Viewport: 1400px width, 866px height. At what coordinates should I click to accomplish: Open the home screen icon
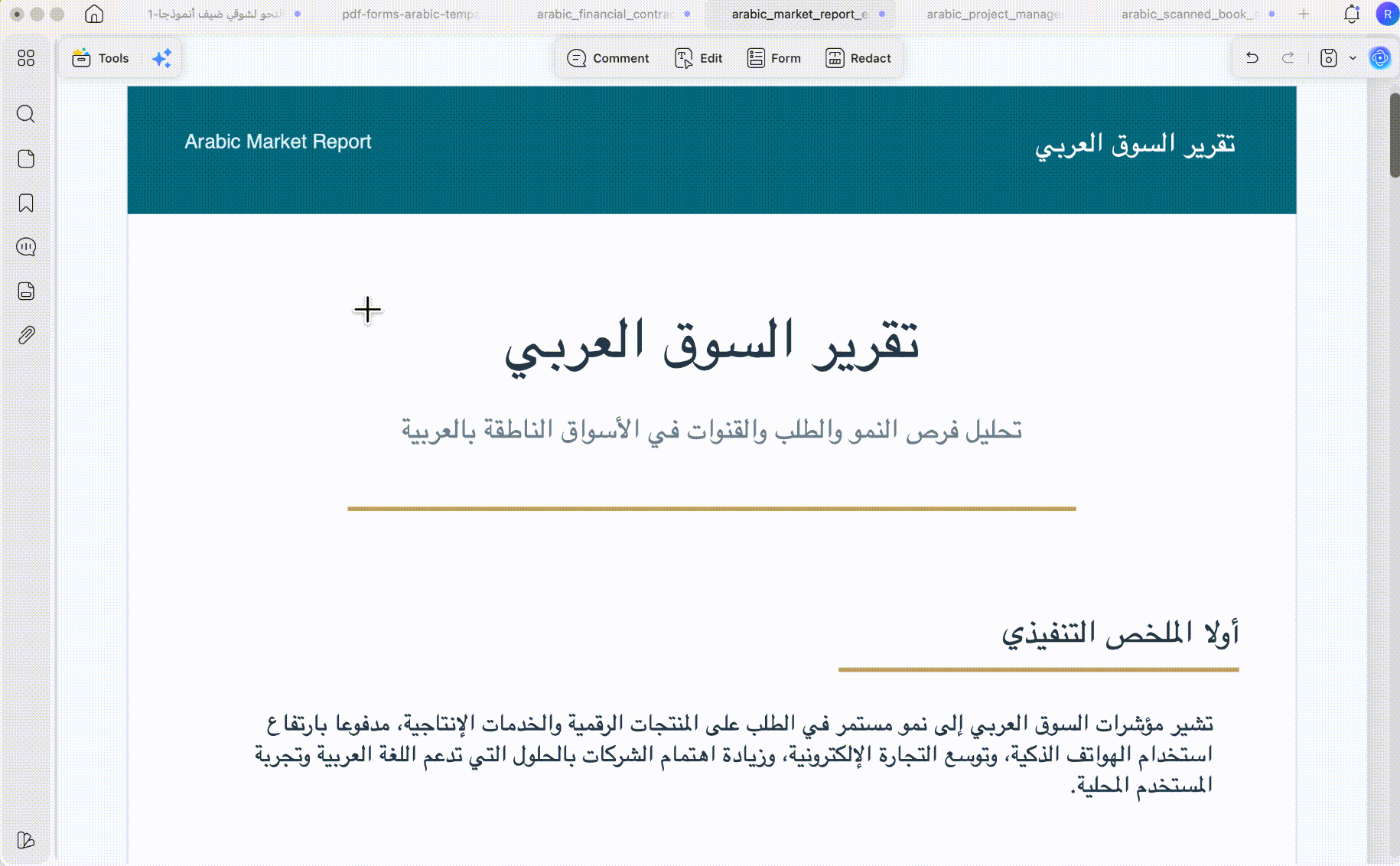(94, 14)
